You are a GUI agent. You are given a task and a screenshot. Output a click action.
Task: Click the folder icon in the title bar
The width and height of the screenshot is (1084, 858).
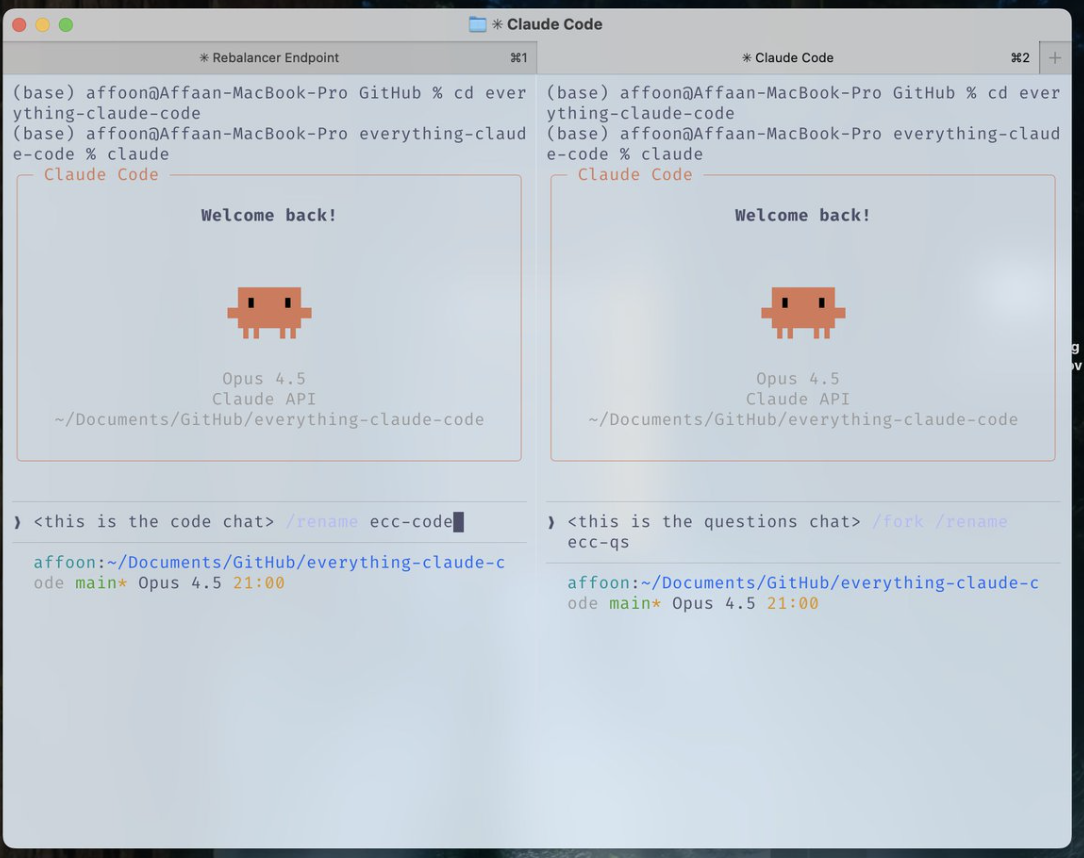click(478, 24)
